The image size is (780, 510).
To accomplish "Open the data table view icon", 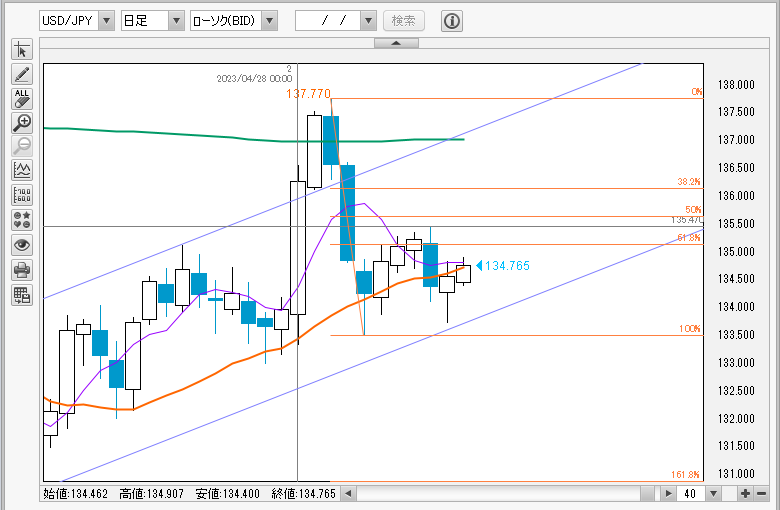I will 22,295.
